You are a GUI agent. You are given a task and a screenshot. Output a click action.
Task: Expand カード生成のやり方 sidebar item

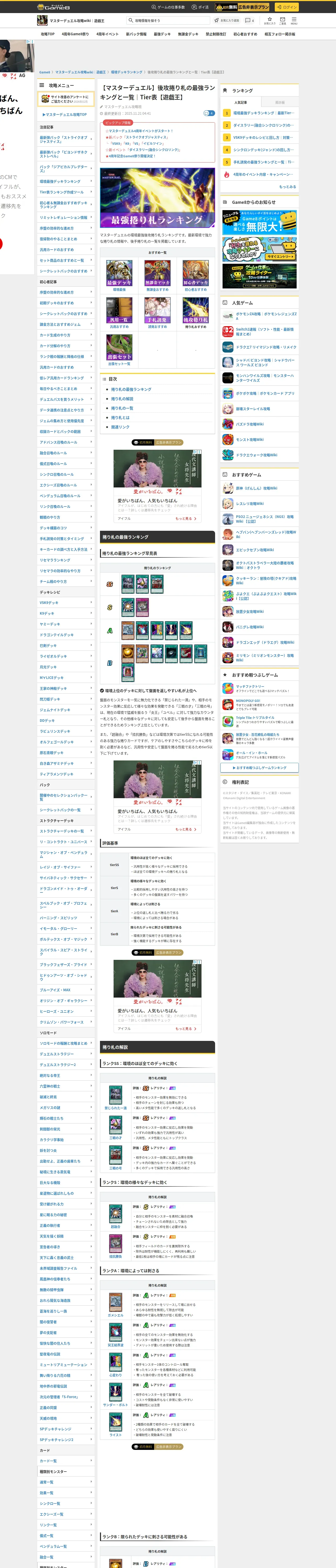click(x=66, y=335)
